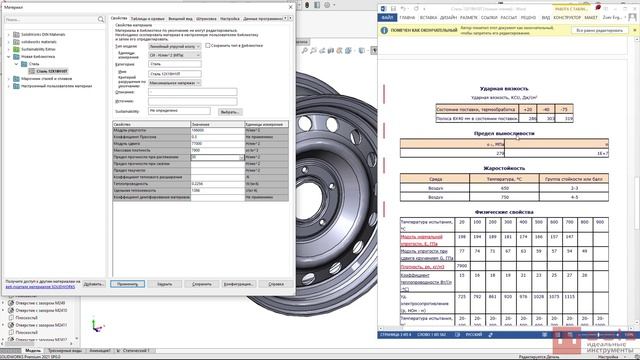This screenshot has width=640, height=360.
Task: Collapse the Сталь category node
Action: 16,64
